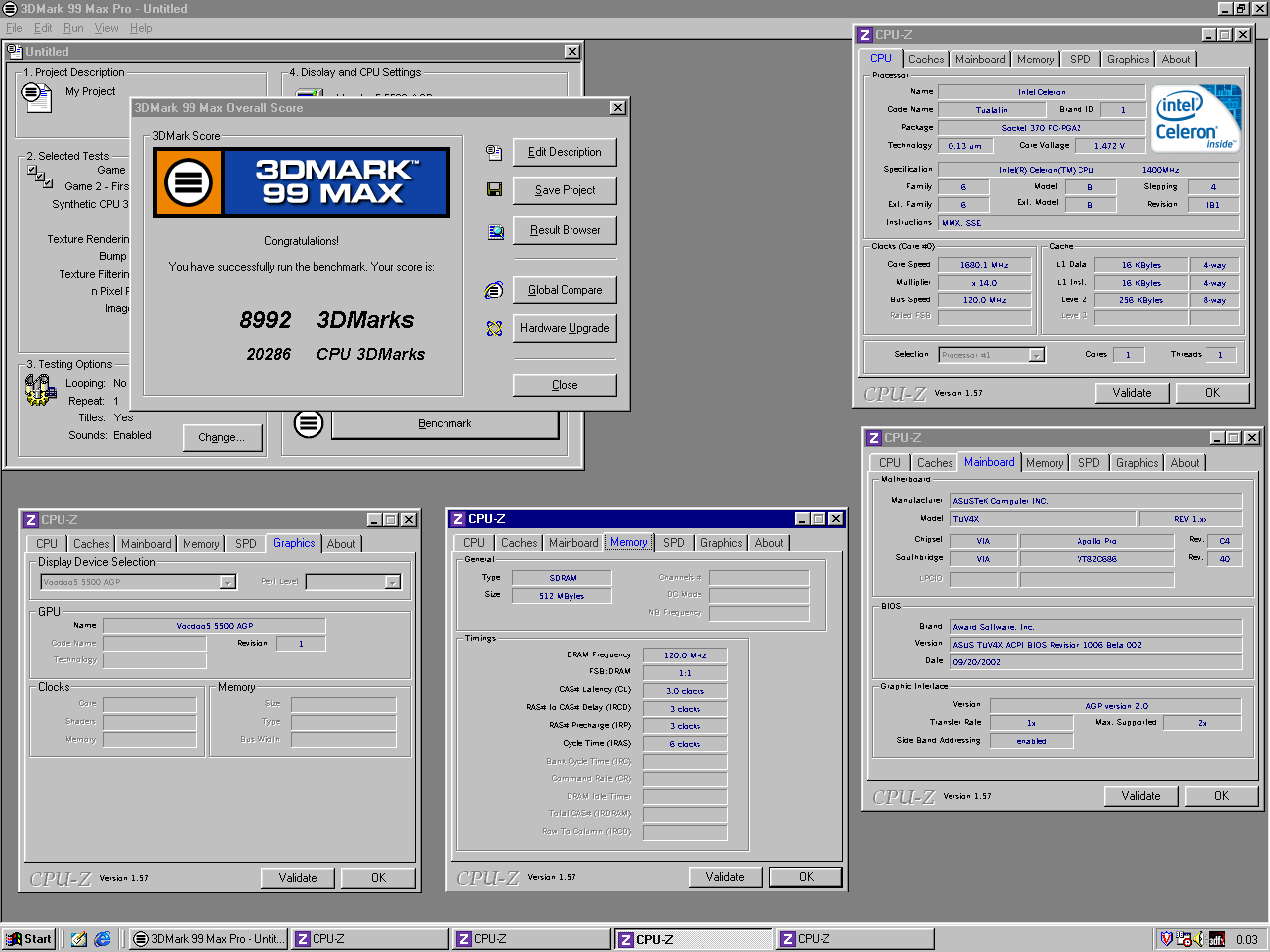
Task: Click the tray icon right of the shield
Action: (1184, 938)
